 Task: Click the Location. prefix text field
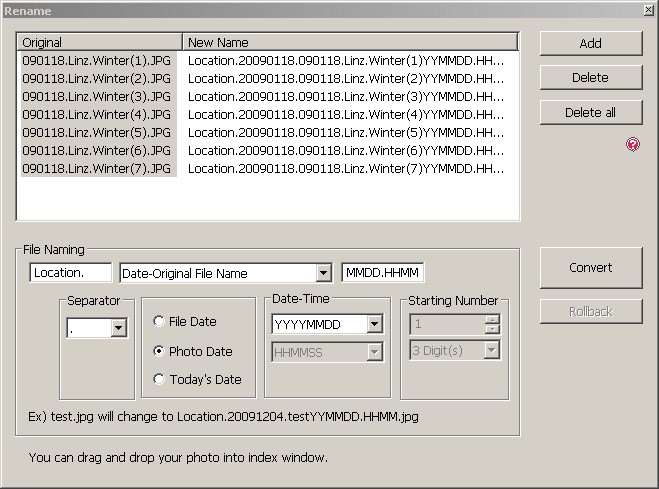[71, 273]
